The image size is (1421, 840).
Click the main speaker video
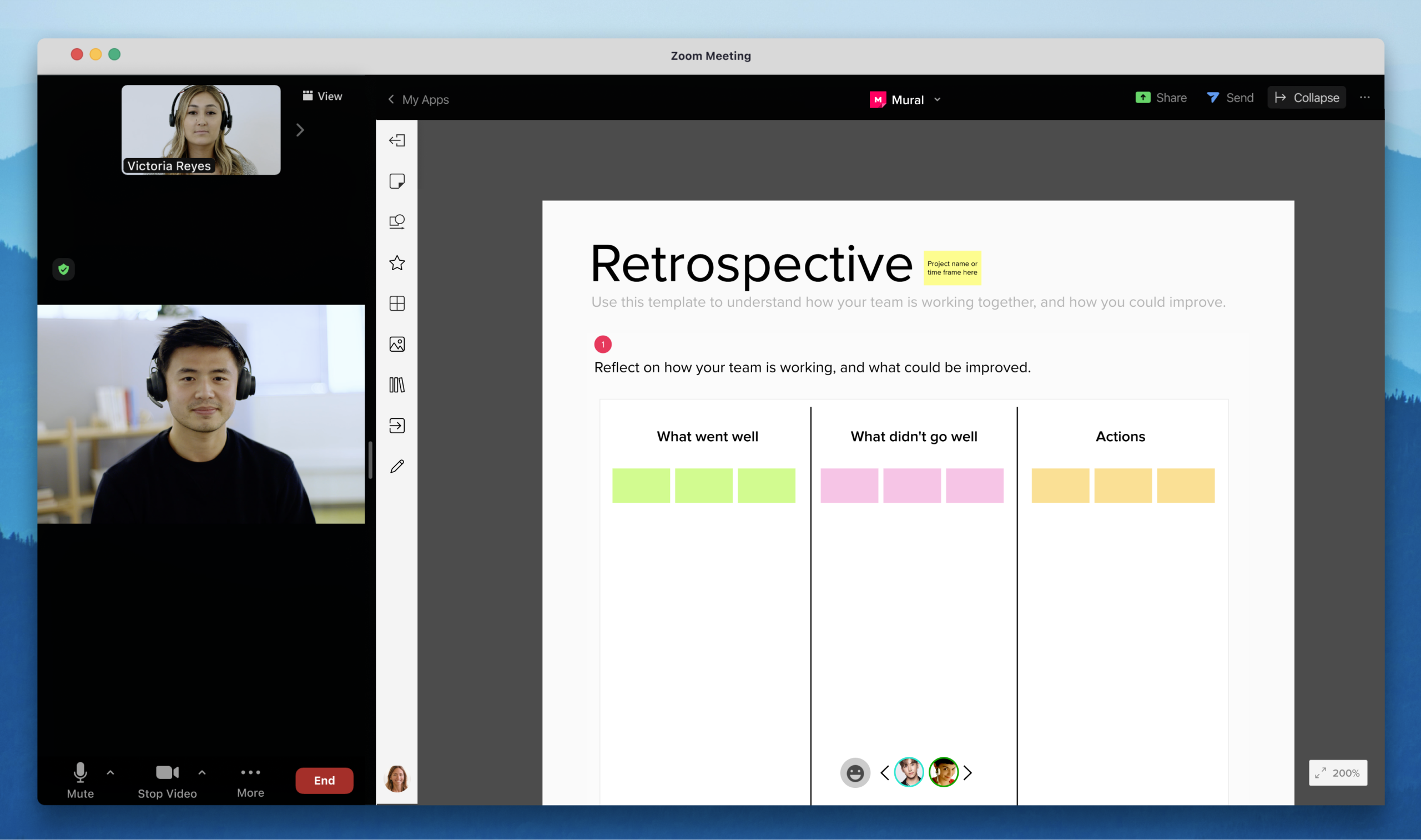[x=201, y=414]
